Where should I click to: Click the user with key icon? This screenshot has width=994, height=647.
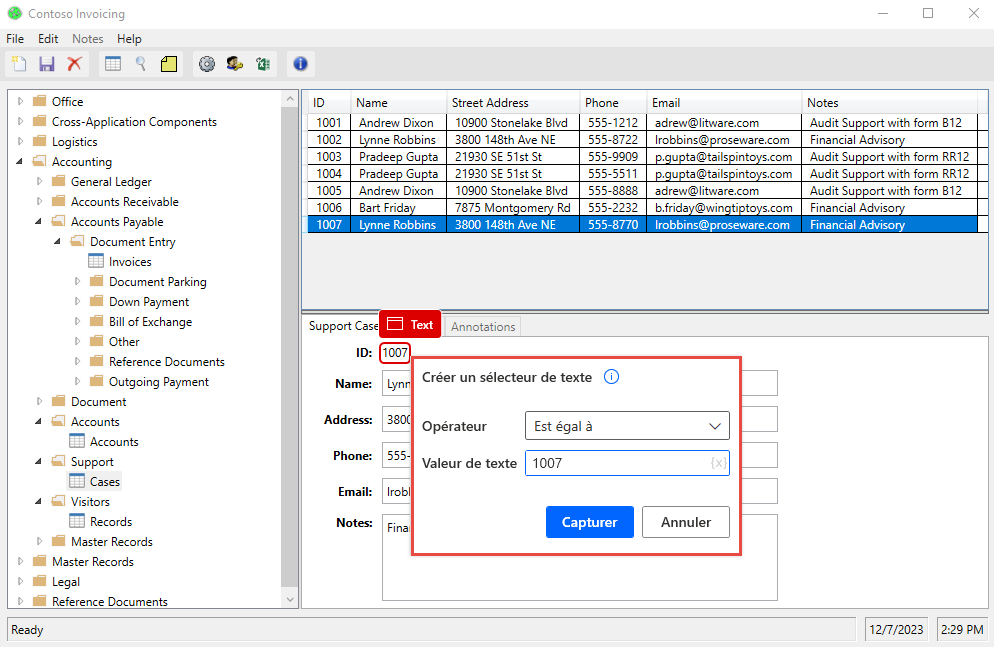pos(235,64)
